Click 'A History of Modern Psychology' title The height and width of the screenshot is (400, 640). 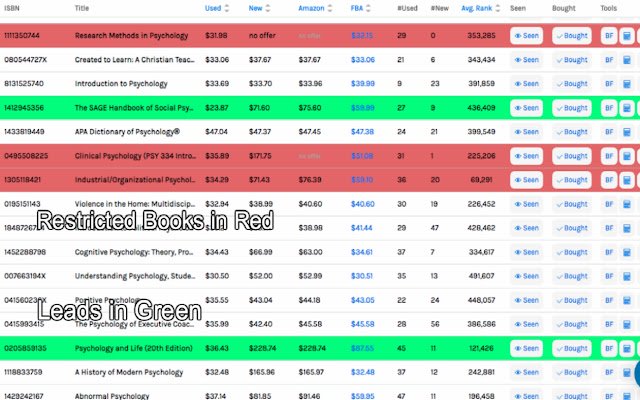point(129,372)
